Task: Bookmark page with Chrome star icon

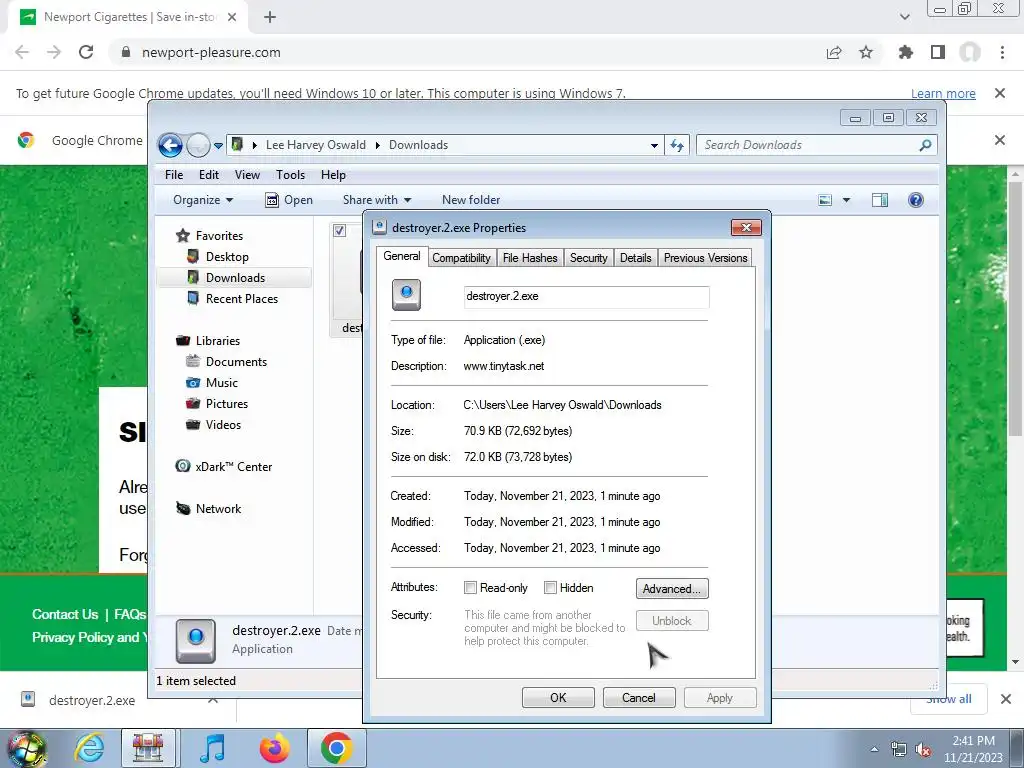Action: [x=866, y=52]
